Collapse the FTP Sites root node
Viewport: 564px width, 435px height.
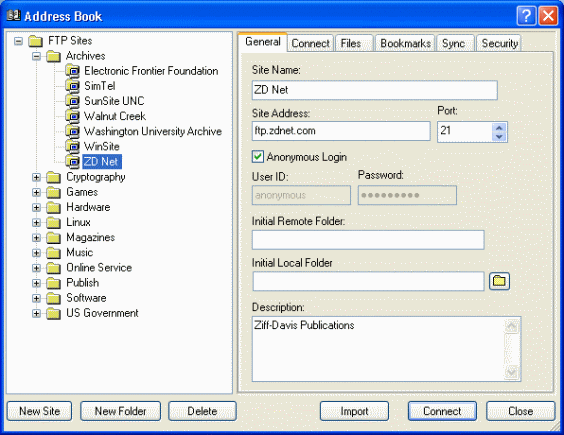click(x=18, y=41)
